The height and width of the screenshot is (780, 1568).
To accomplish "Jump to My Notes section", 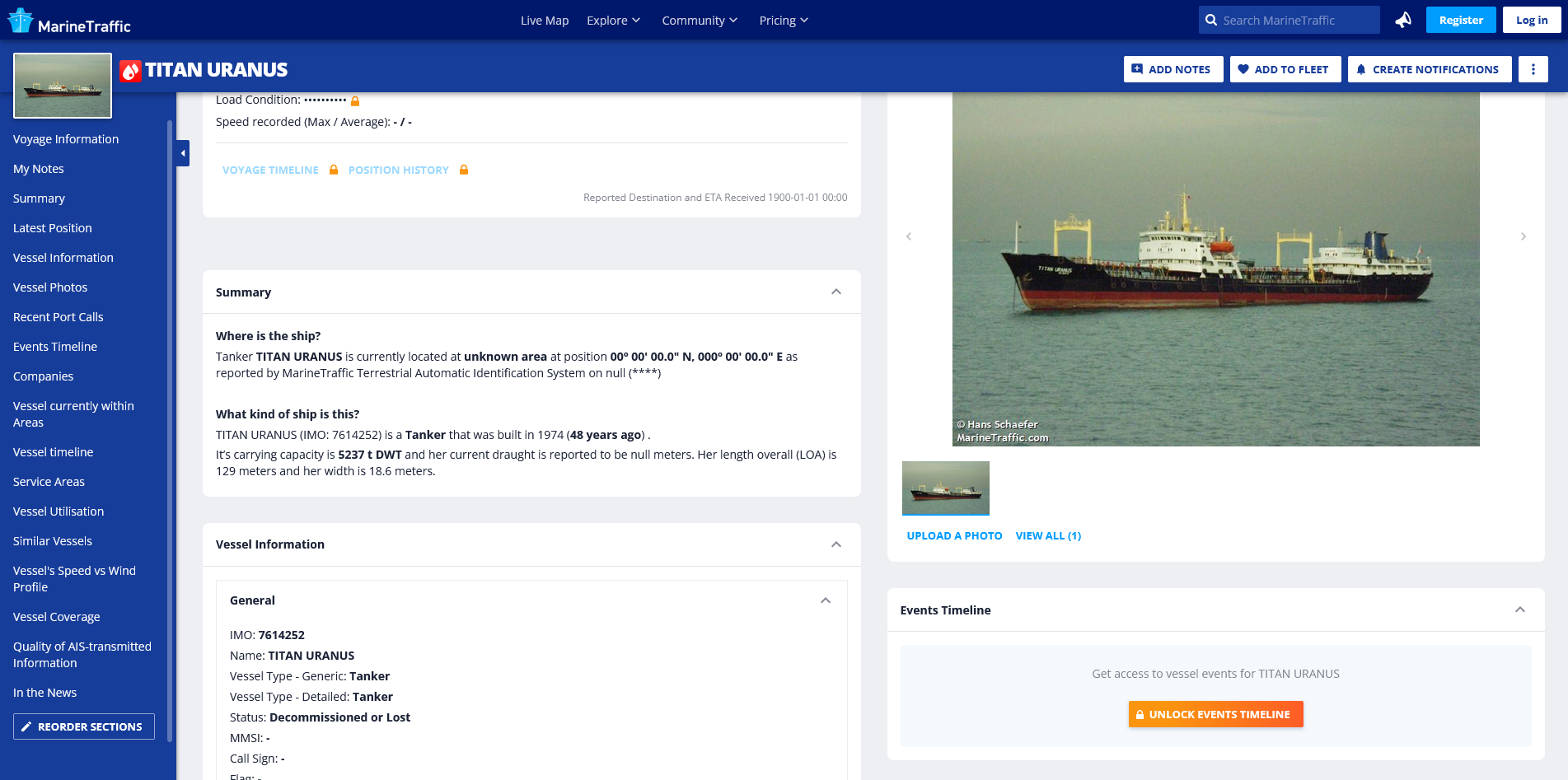I will pyautogui.click(x=39, y=169).
